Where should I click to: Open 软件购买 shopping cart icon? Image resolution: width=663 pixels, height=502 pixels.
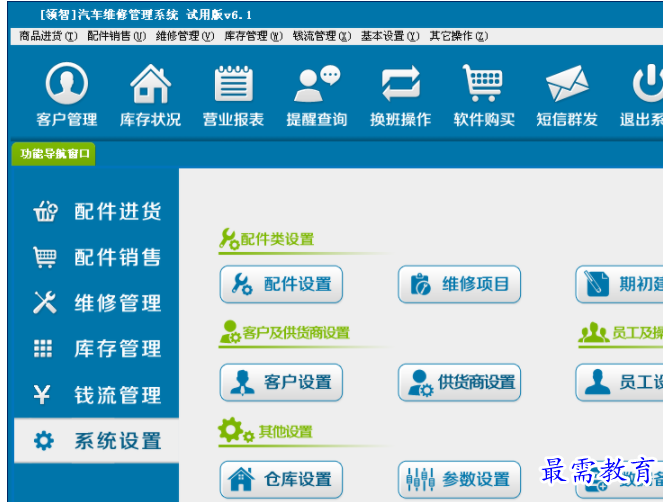click(484, 94)
